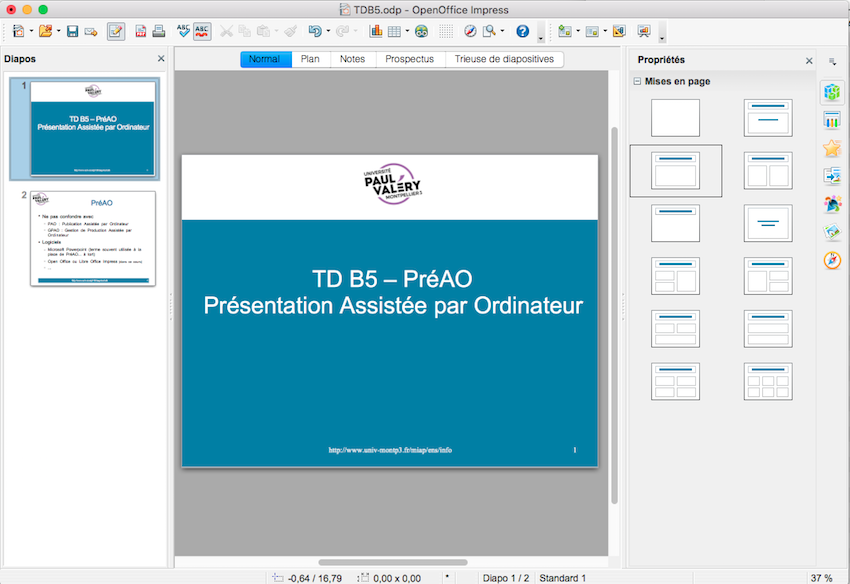Choose the Title Only layout
Viewport: 850px width, 584px height.
point(675,223)
